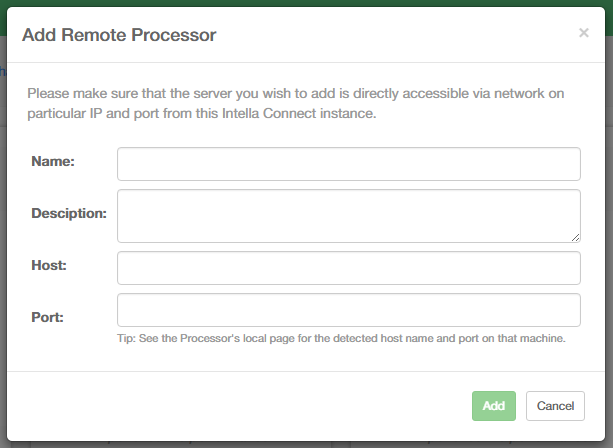Click the Name input field
613x448 pixels.
pyautogui.click(x=348, y=164)
